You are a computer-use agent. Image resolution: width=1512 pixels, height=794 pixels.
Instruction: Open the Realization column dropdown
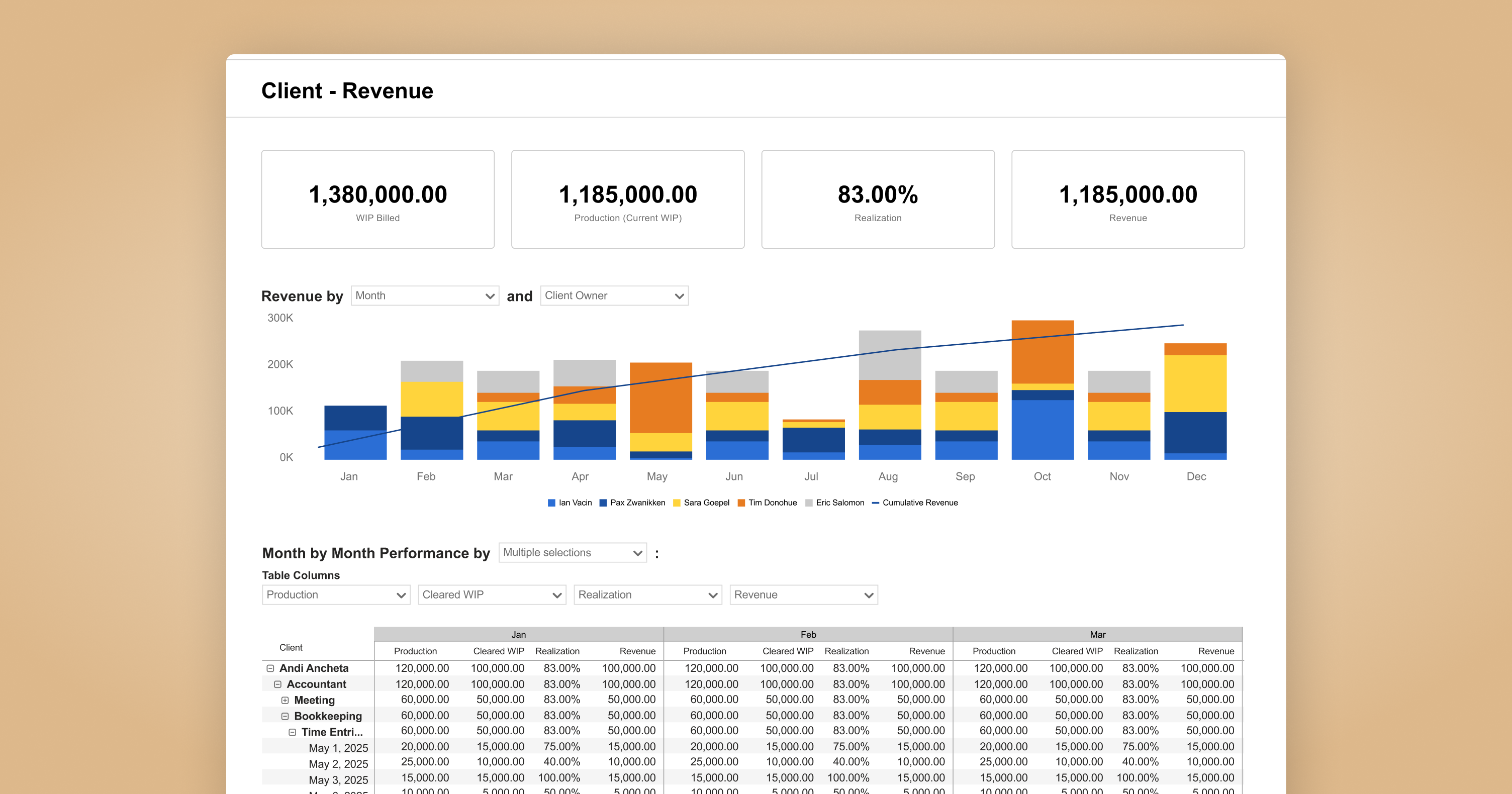(x=647, y=595)
